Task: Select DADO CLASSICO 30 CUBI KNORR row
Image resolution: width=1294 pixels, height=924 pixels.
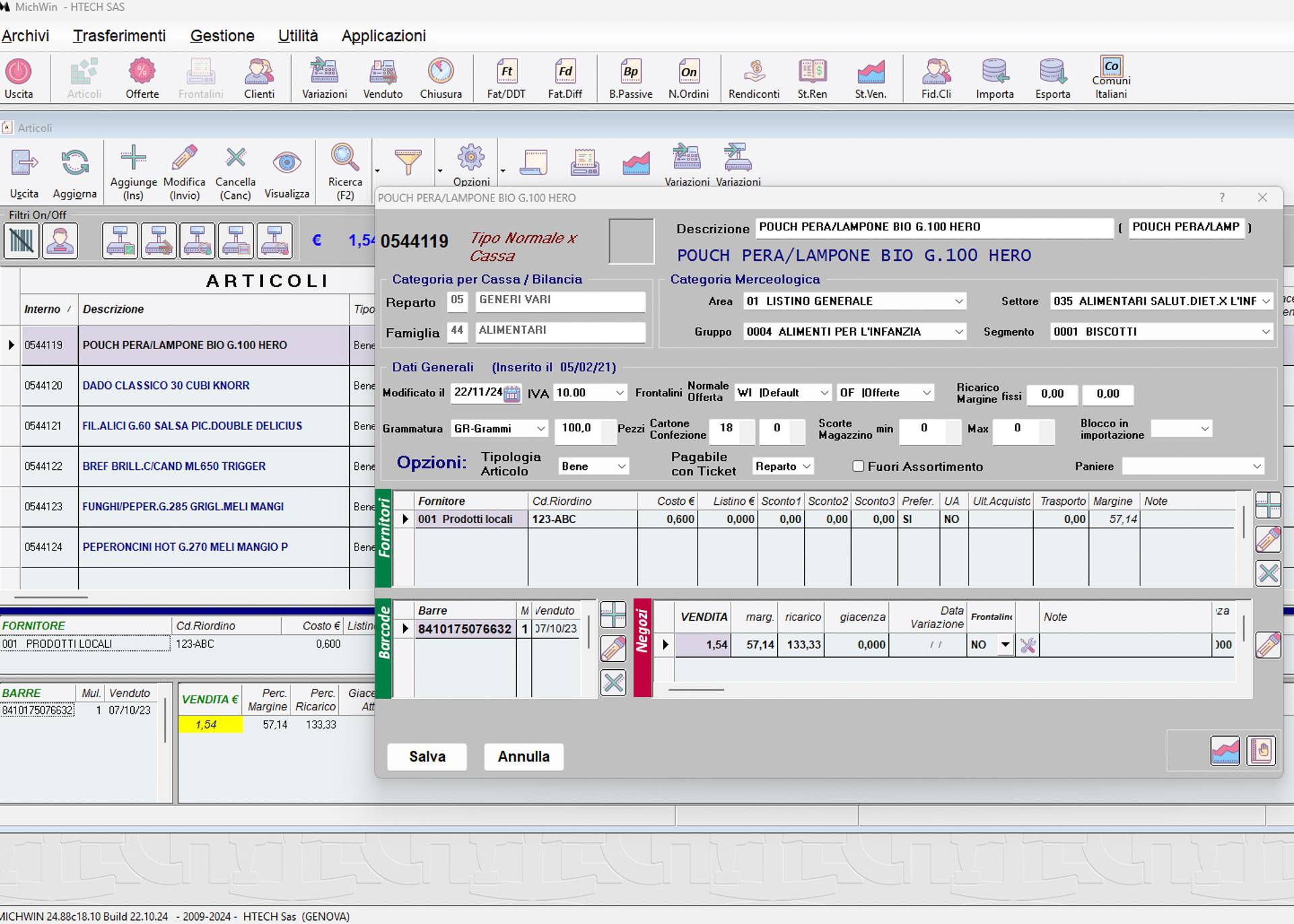Action: (x=186, y=386)
